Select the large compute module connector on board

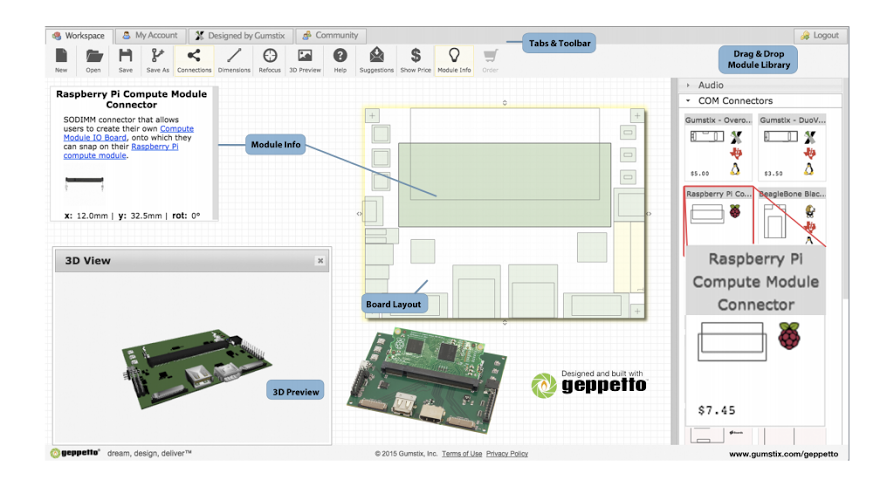click(504, 185)
